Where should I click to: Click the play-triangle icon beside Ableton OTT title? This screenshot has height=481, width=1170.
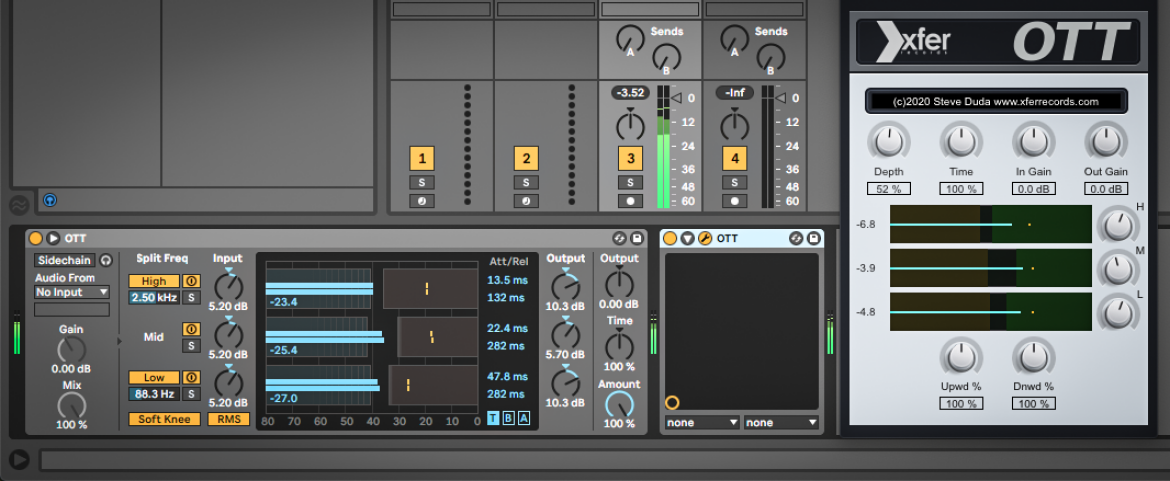[x=53, y=239]
